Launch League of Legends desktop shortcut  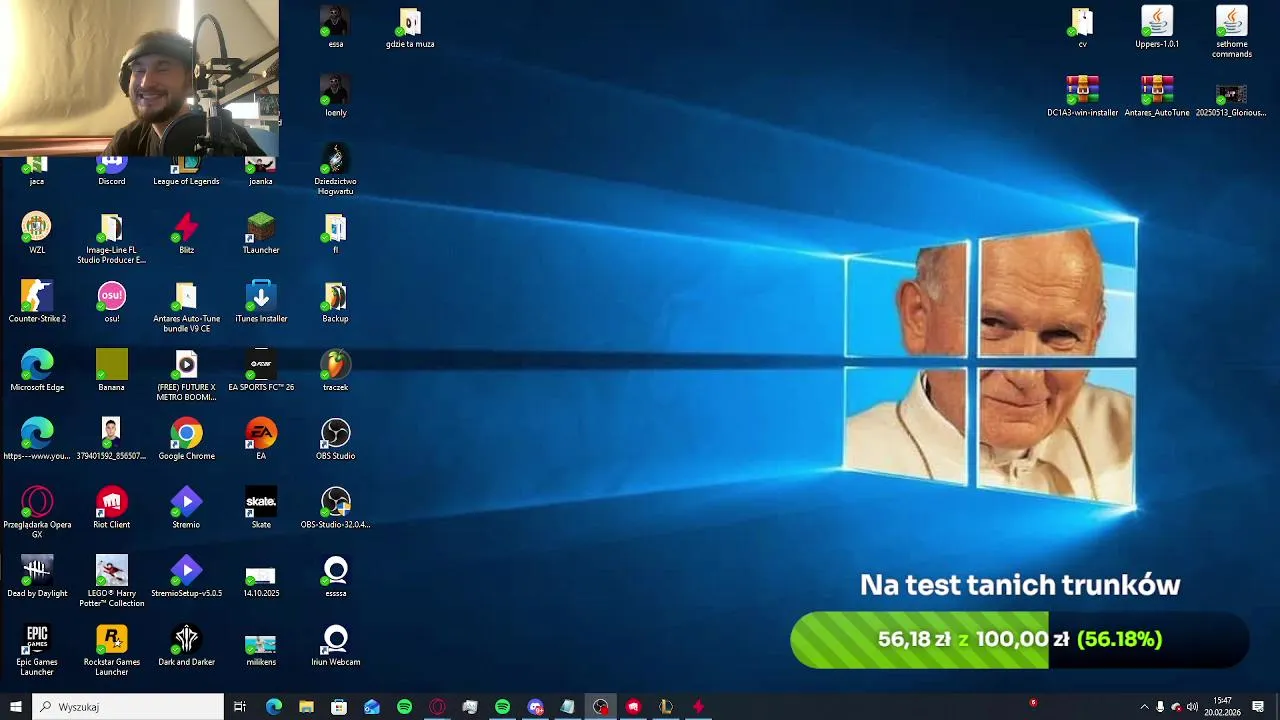click(x=186, y=171)
